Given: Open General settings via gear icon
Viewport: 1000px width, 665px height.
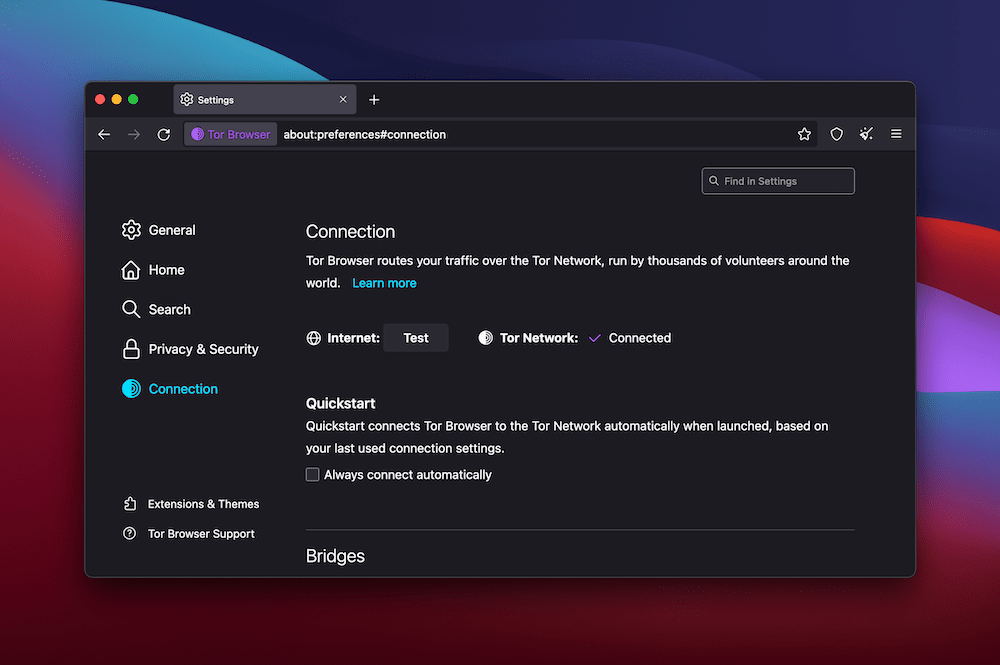Looking at the screenshot, I should [x=131, y=229].
